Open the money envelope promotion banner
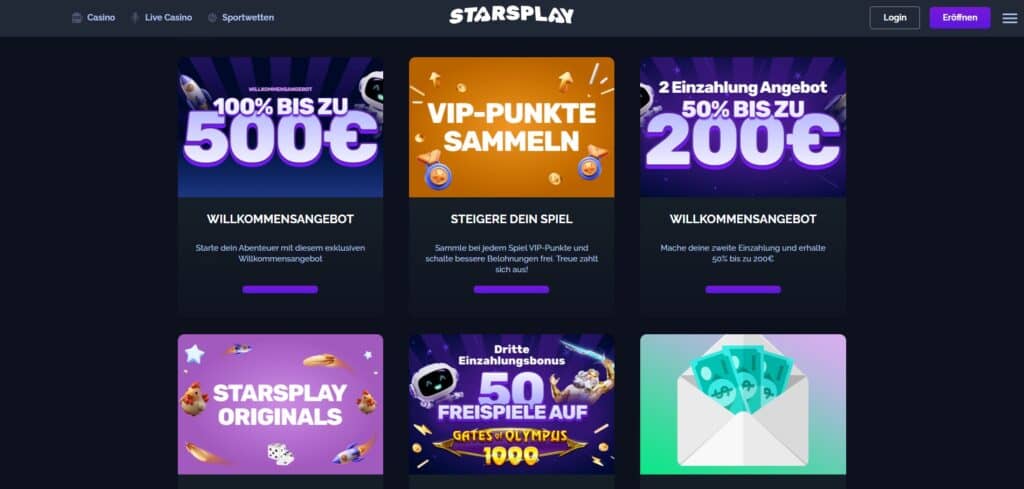Screen dimensions: 1024x489 tap(743, 404)
